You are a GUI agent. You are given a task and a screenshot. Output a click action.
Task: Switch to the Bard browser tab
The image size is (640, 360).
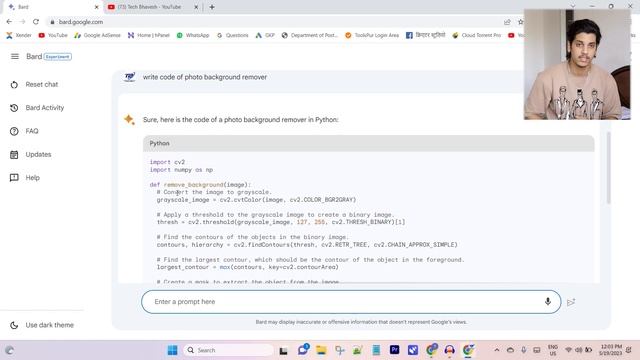pos(53,7)
